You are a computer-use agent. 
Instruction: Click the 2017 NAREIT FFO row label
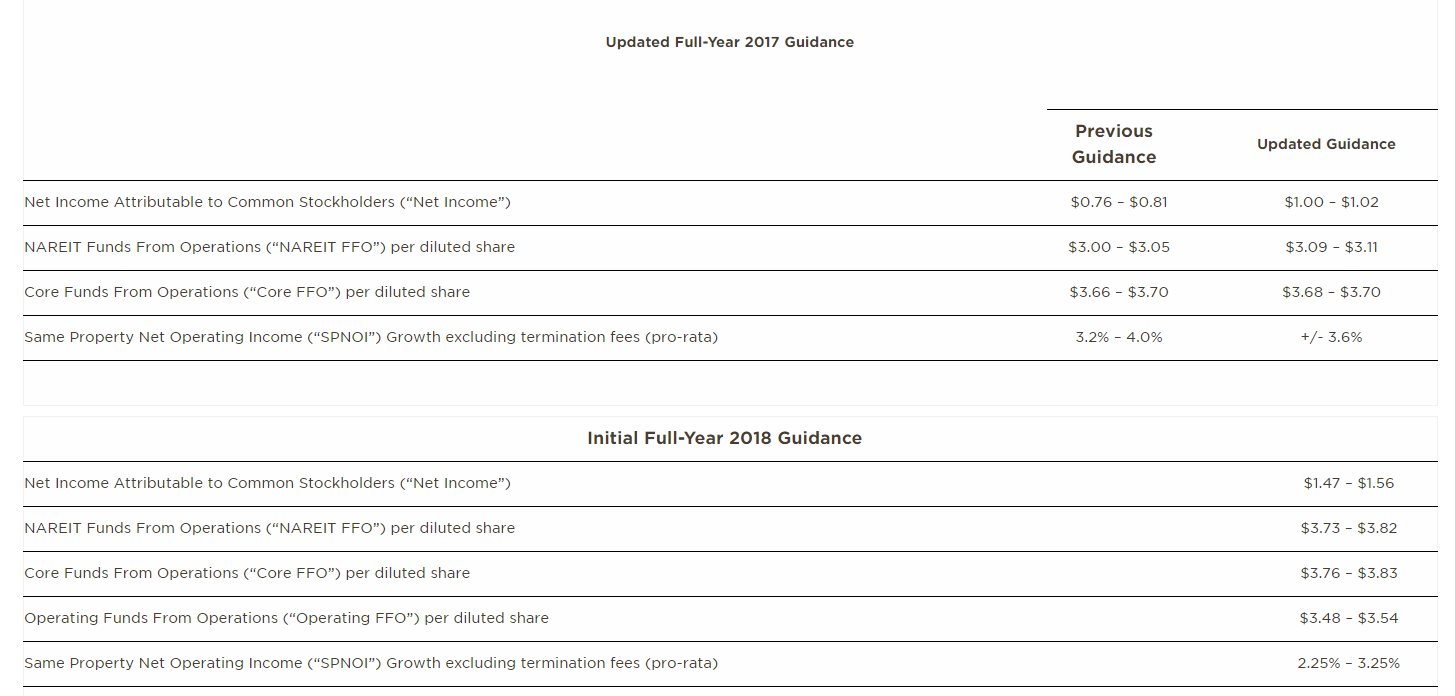pyautogui.click(x=269, y=247)
